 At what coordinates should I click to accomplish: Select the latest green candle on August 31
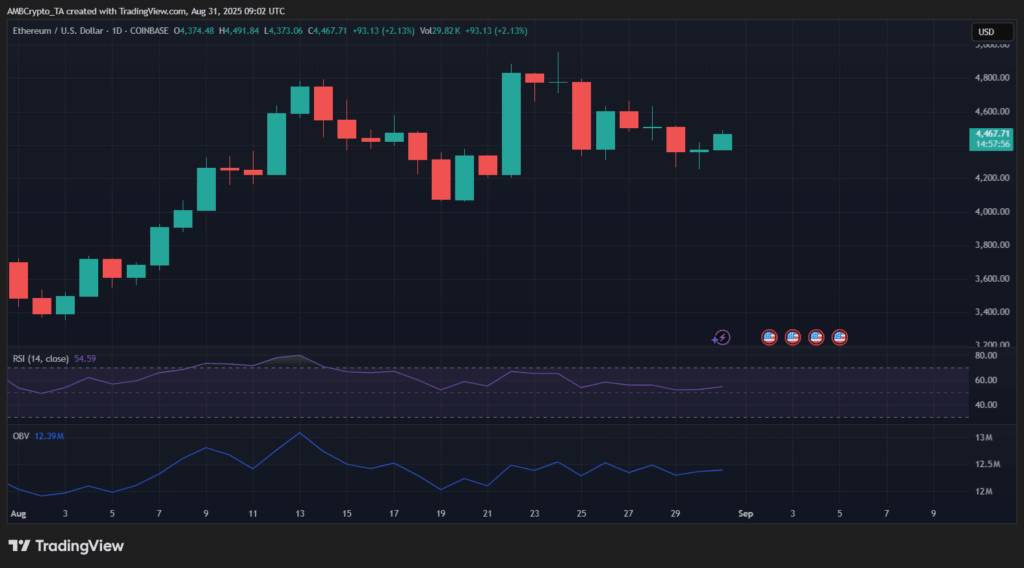722,142
